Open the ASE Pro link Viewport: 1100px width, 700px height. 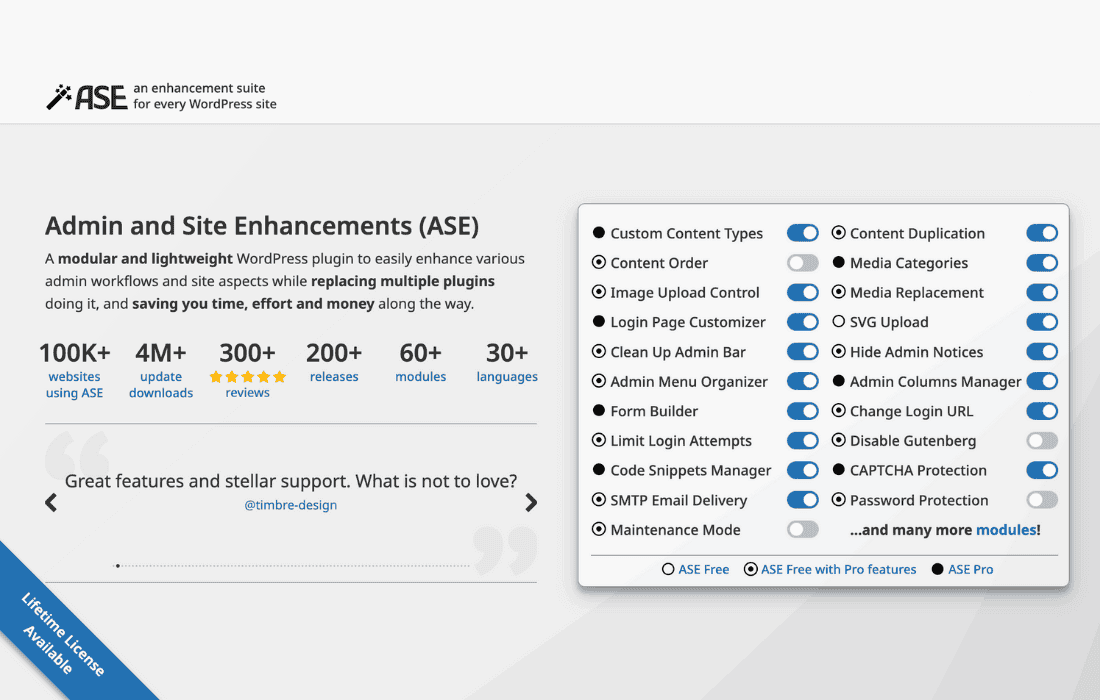tap(970, 570)
